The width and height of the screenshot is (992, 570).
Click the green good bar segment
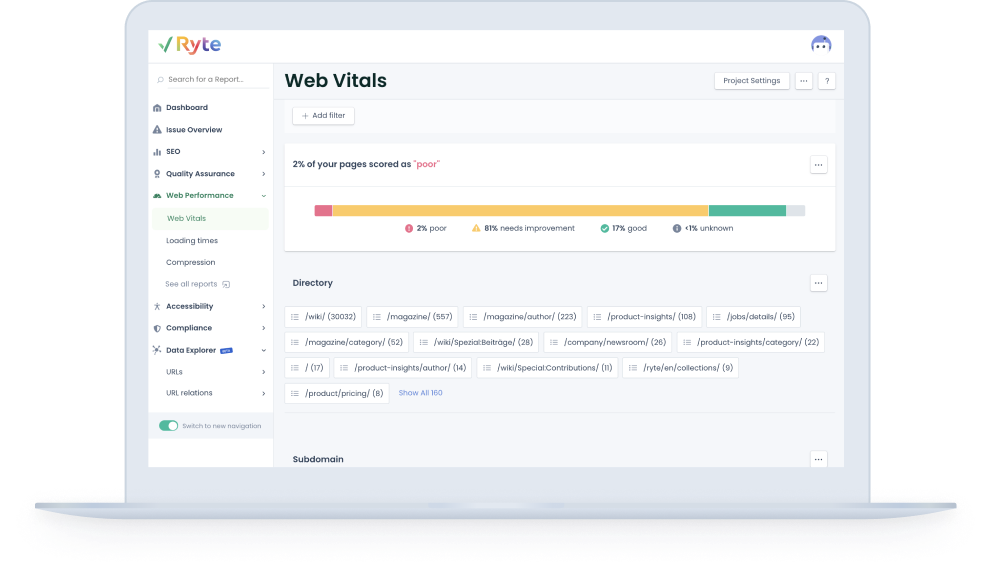747,211
